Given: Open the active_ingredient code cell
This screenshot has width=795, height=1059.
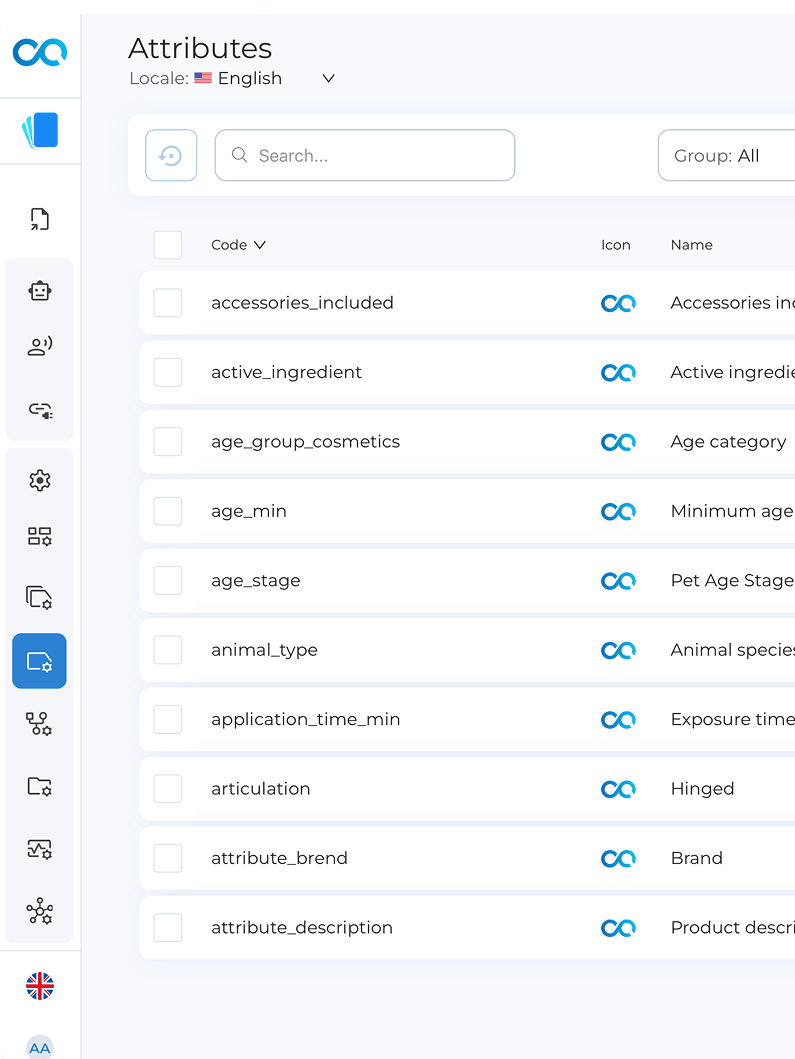Looking at the screenshot, I should [x=286, y=372].
